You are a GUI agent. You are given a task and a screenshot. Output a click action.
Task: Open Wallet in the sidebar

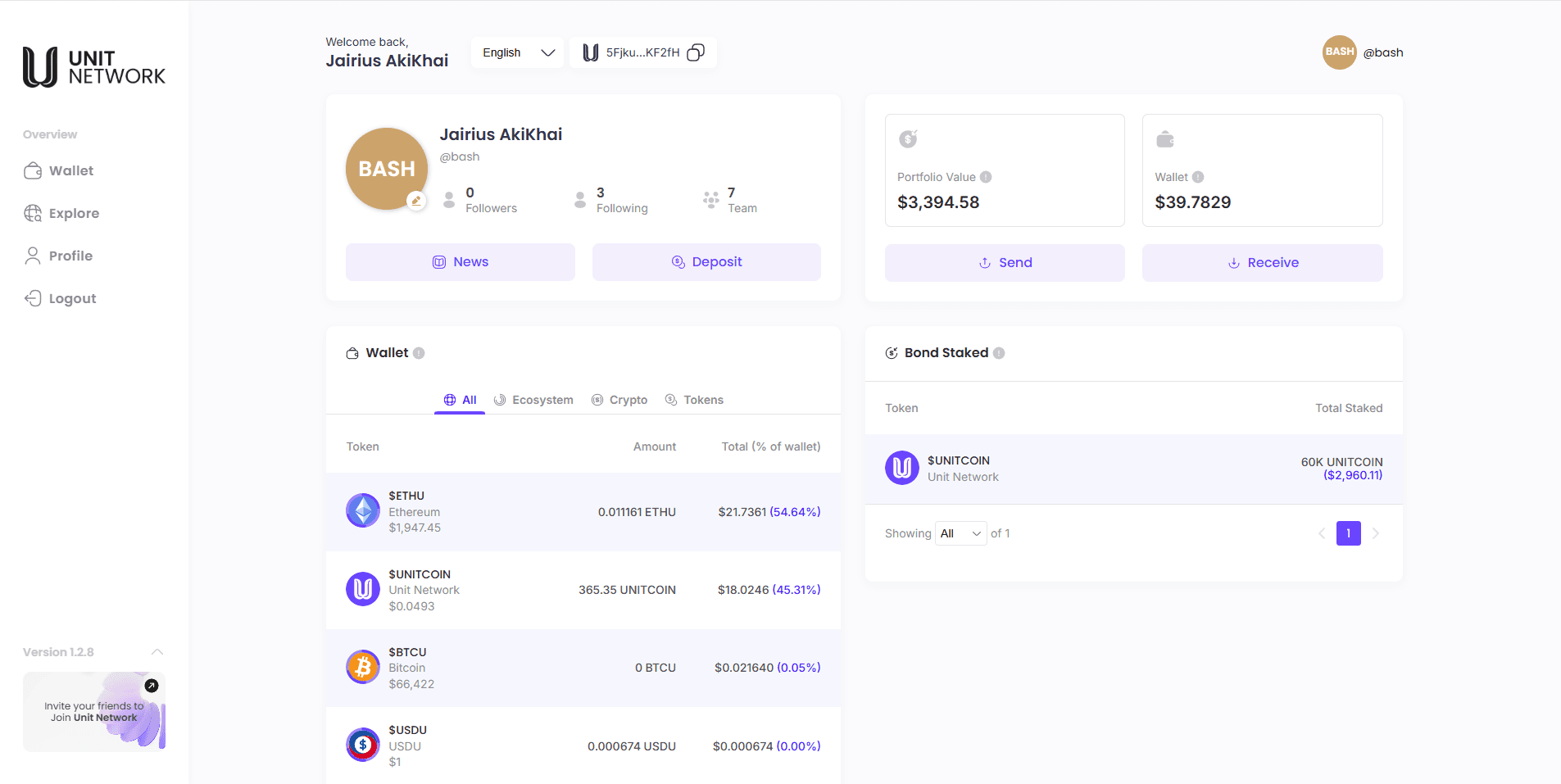(x=59, y=170)
